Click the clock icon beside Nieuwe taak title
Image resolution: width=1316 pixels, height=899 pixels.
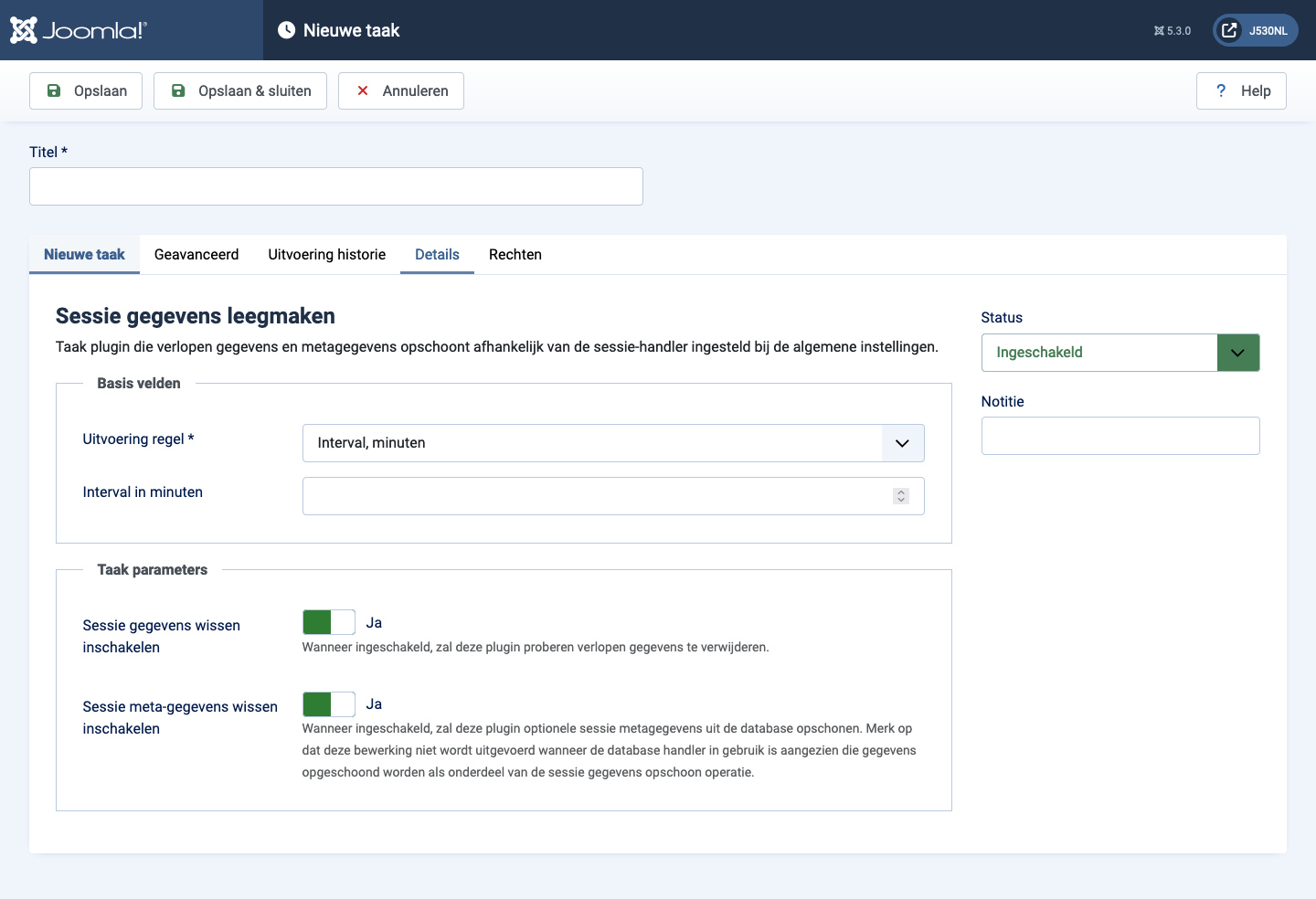click(x=286, y=30)
